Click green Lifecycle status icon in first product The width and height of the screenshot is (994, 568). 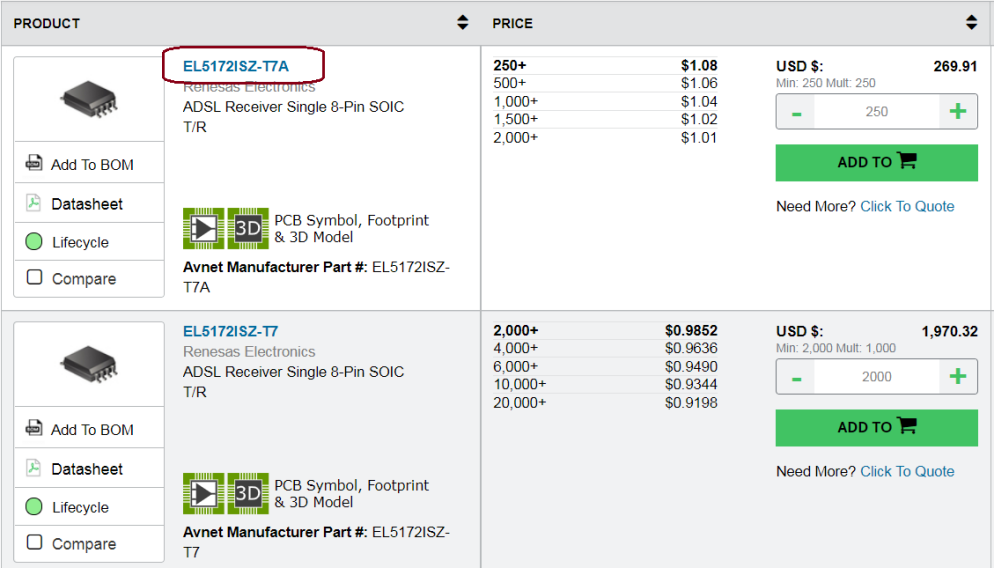[34, 242]
